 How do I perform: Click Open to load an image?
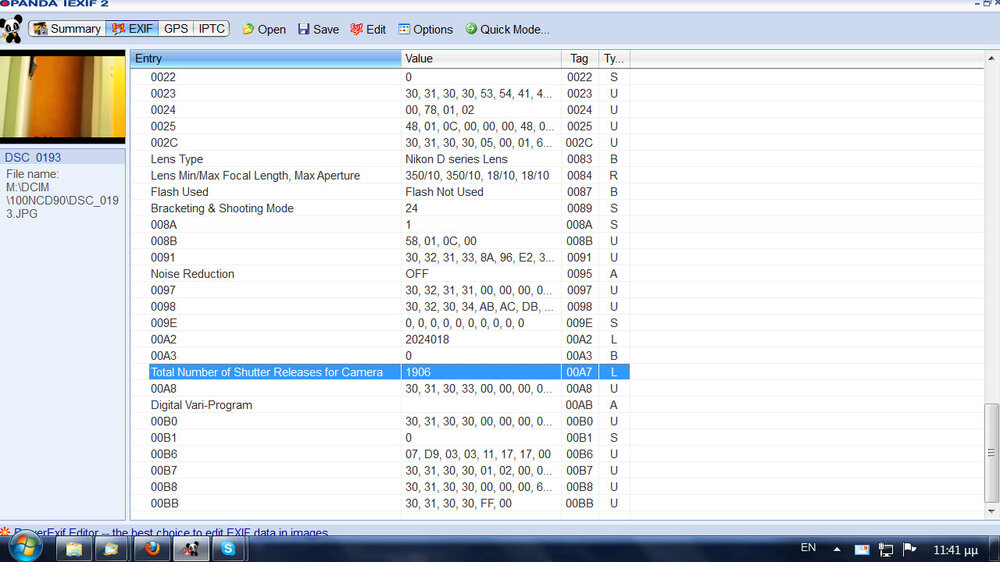click(264, 30)
